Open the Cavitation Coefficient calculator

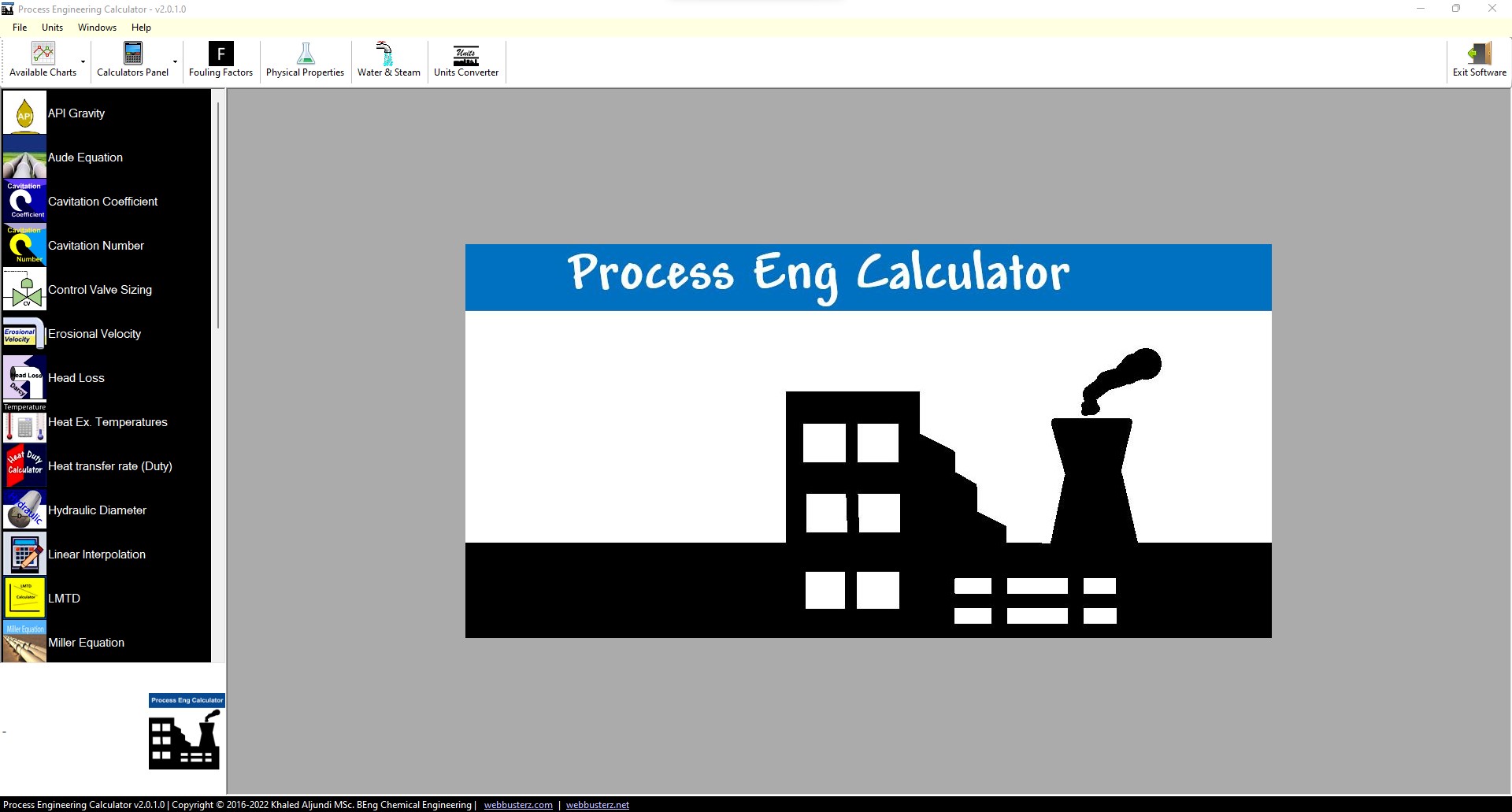102,201
